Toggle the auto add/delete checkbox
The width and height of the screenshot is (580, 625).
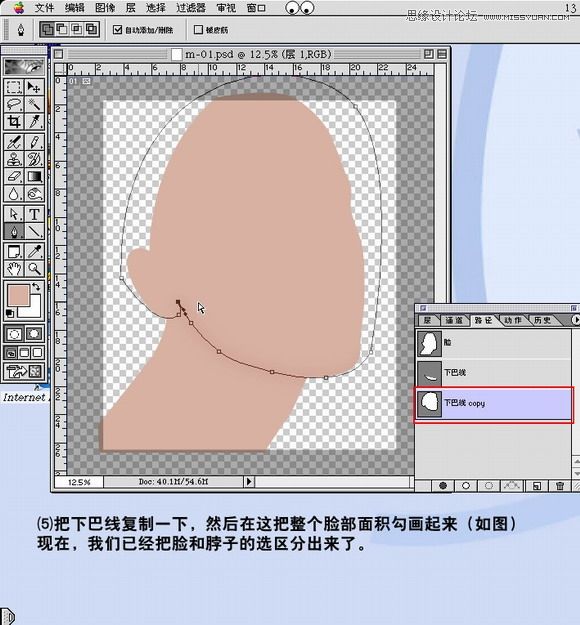pos(117,29)
